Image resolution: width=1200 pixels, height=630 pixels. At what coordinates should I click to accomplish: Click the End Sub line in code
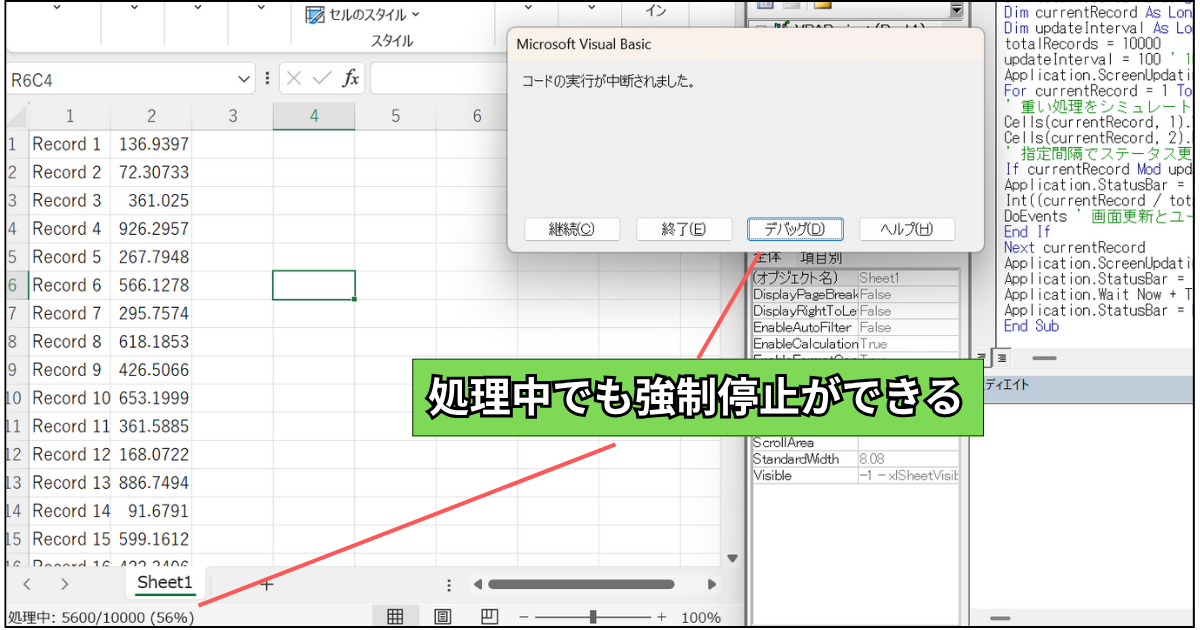pos(1031,326)
